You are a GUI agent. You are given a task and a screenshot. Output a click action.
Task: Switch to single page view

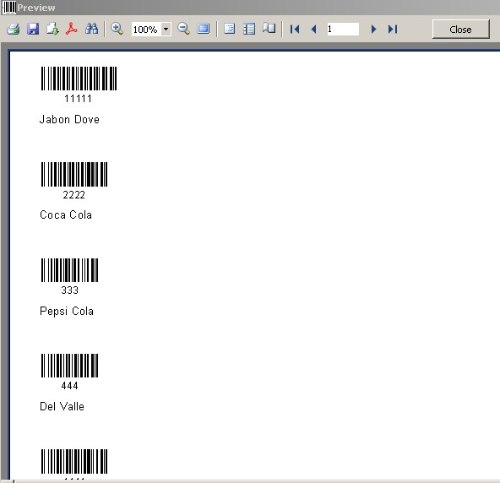[x=230, y=29]
